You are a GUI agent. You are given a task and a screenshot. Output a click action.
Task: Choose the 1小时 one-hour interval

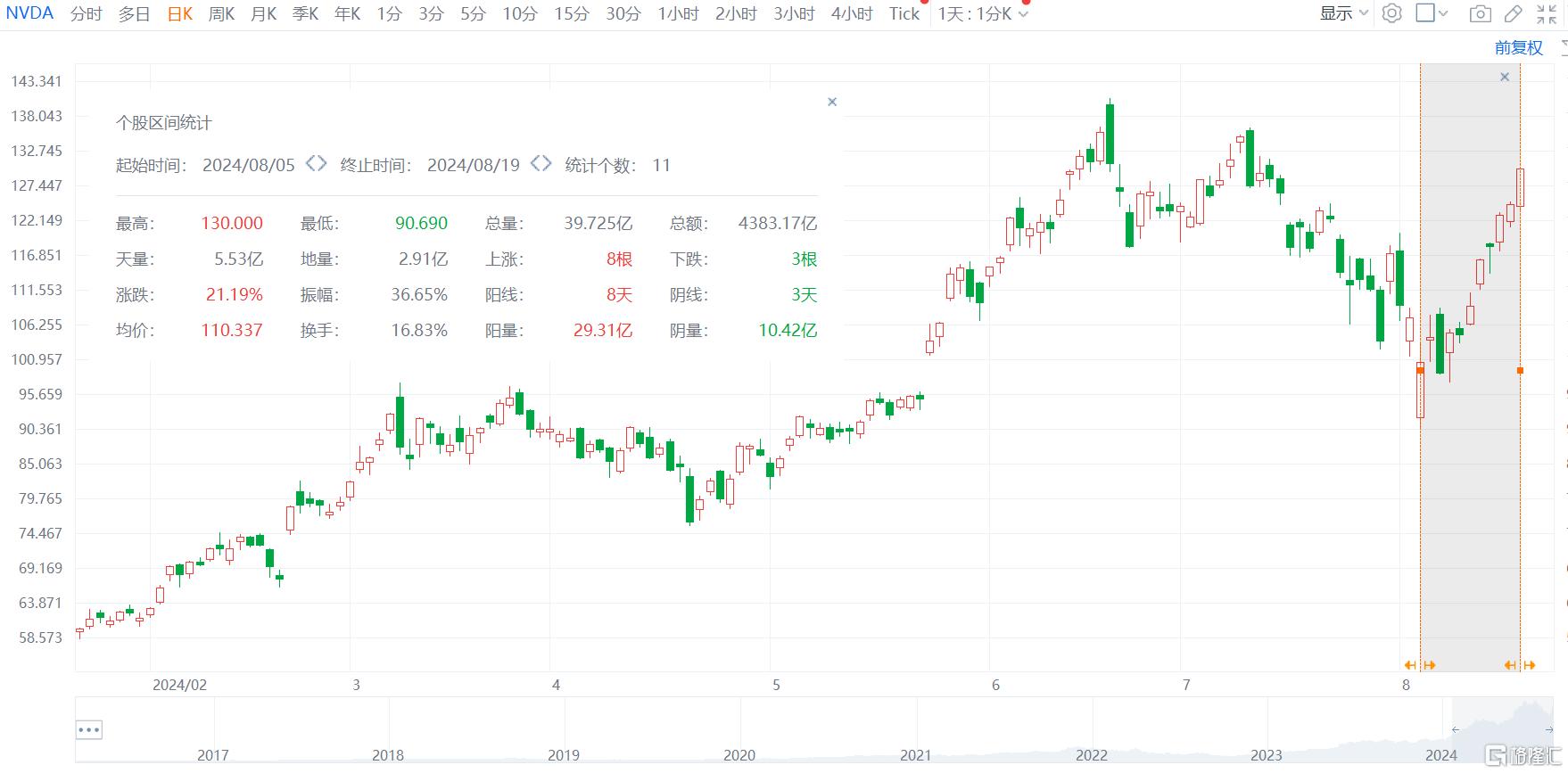point(678,13)
